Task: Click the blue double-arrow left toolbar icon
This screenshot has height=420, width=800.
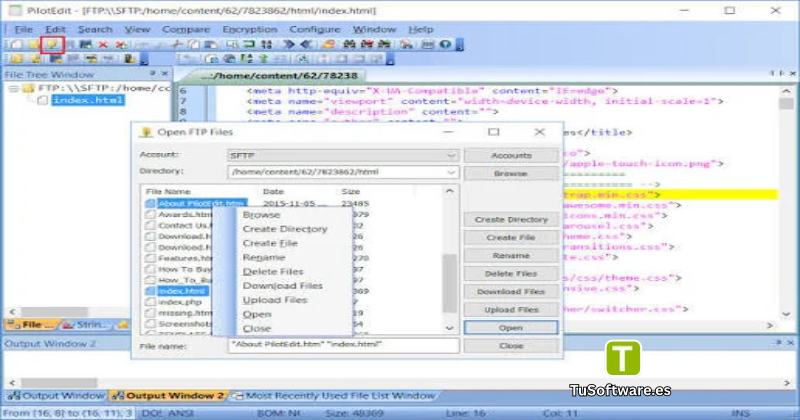Action: pyautogui.click(x=307, y=45)
